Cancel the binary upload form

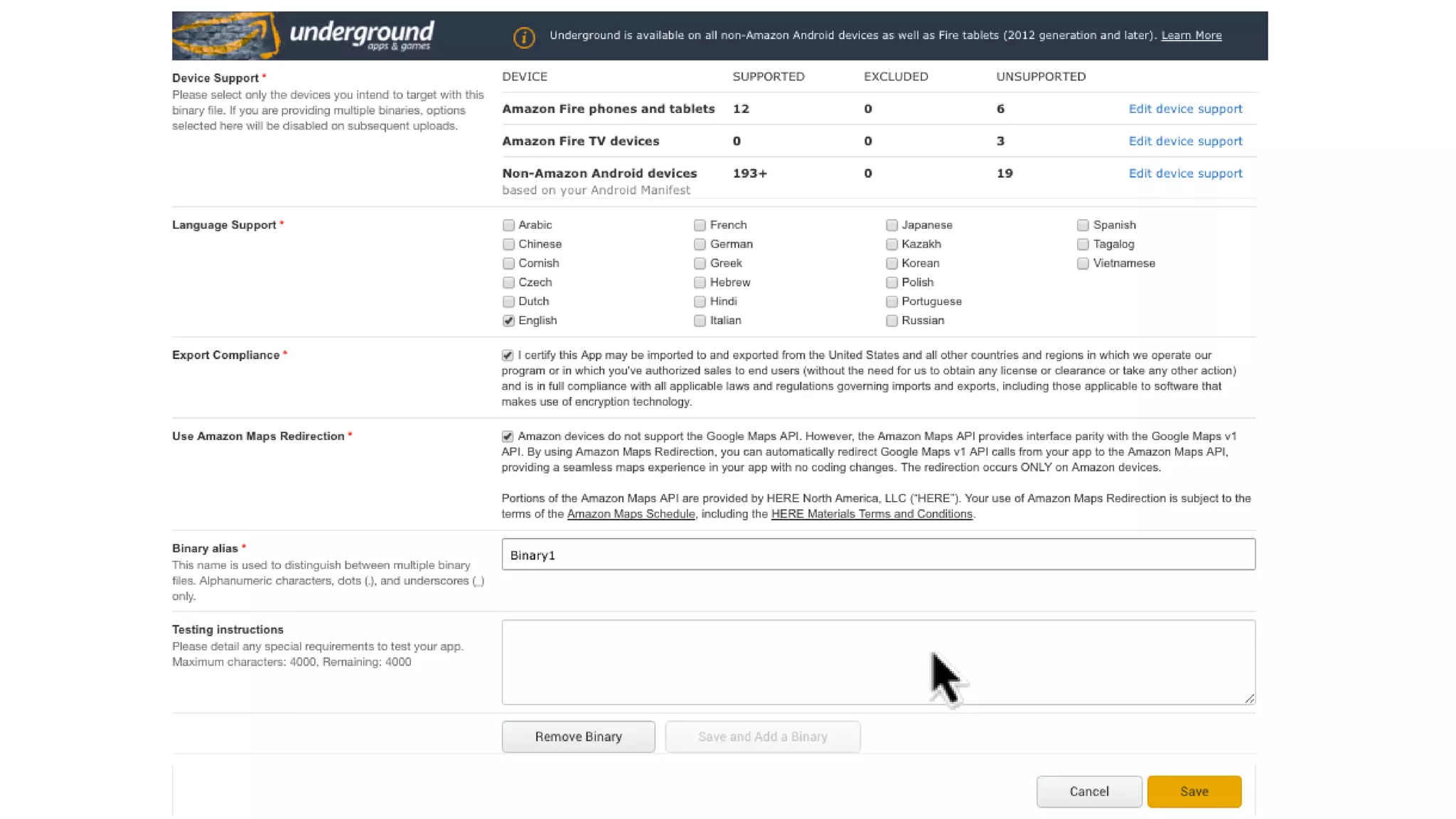click(x=1088, y=791)
